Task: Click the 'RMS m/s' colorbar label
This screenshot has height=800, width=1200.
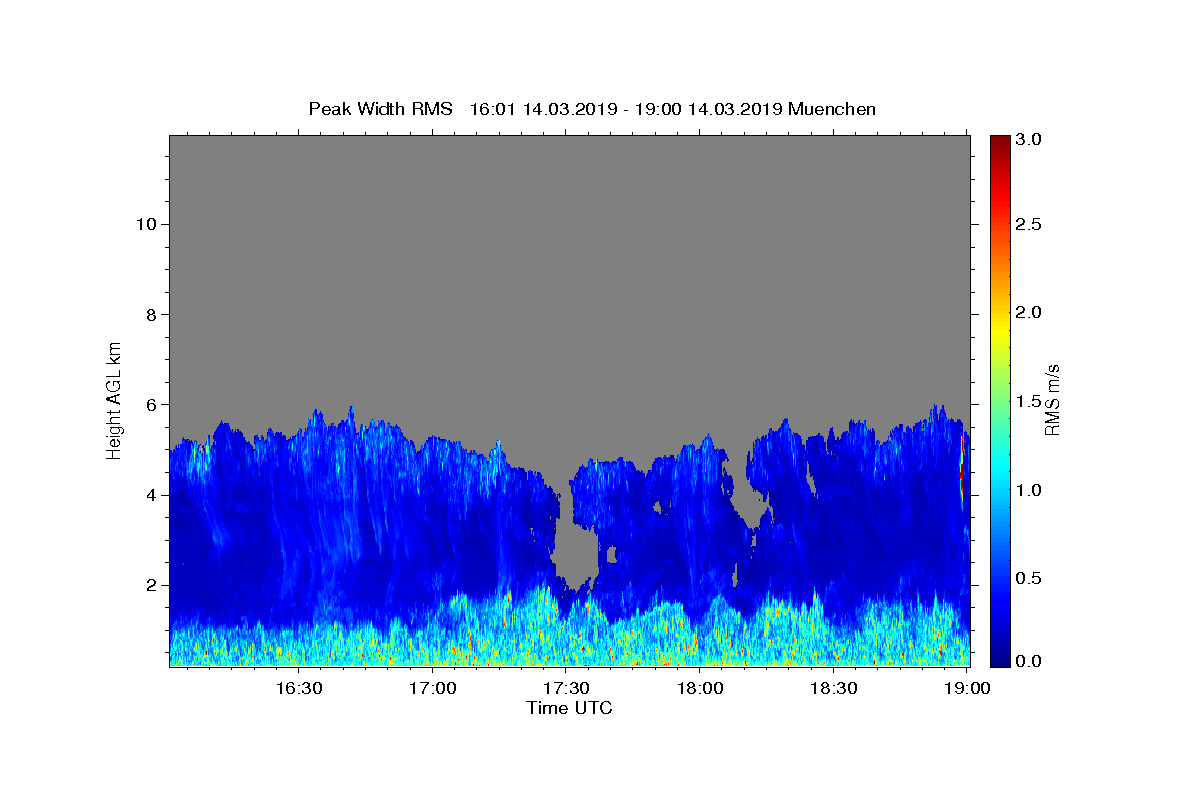Action: coord(1051,400)
